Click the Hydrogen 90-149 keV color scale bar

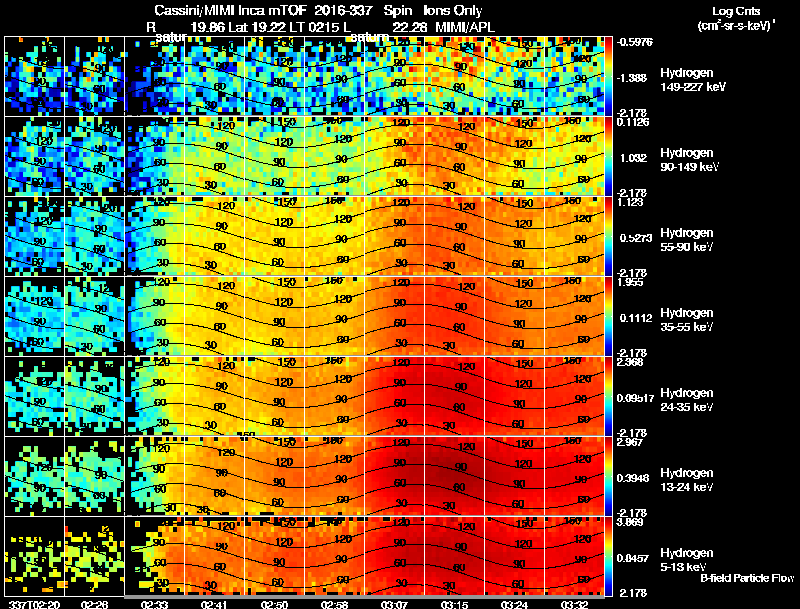tap(608, 156)
